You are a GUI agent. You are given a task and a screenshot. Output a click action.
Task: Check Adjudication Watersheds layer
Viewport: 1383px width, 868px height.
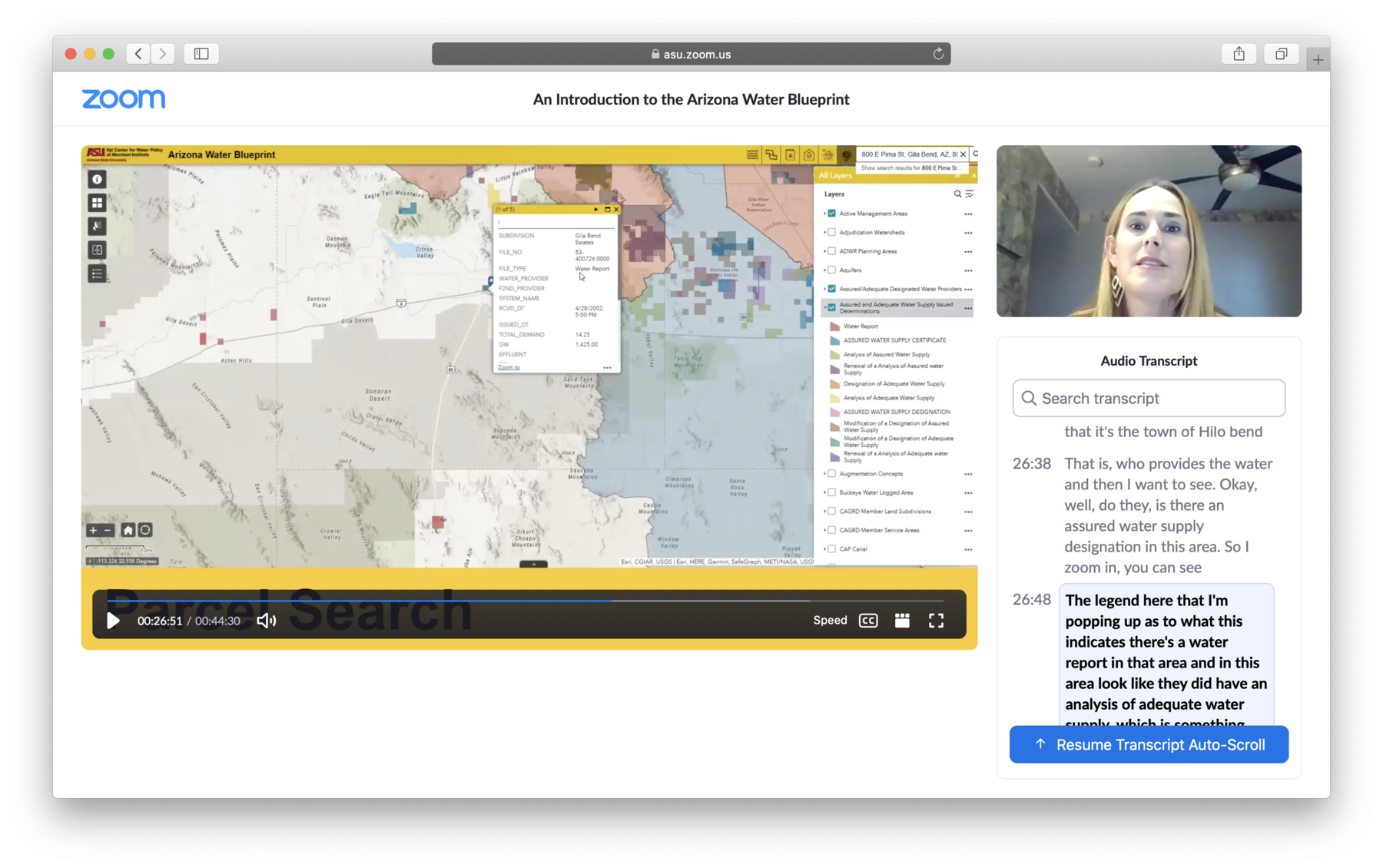[832, 232]
